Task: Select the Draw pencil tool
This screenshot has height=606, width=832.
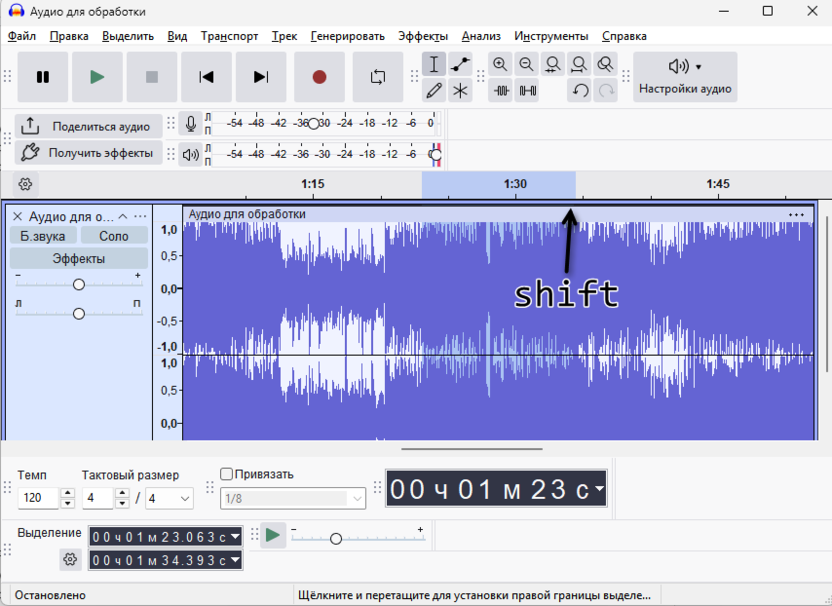Action: (434, 91)
